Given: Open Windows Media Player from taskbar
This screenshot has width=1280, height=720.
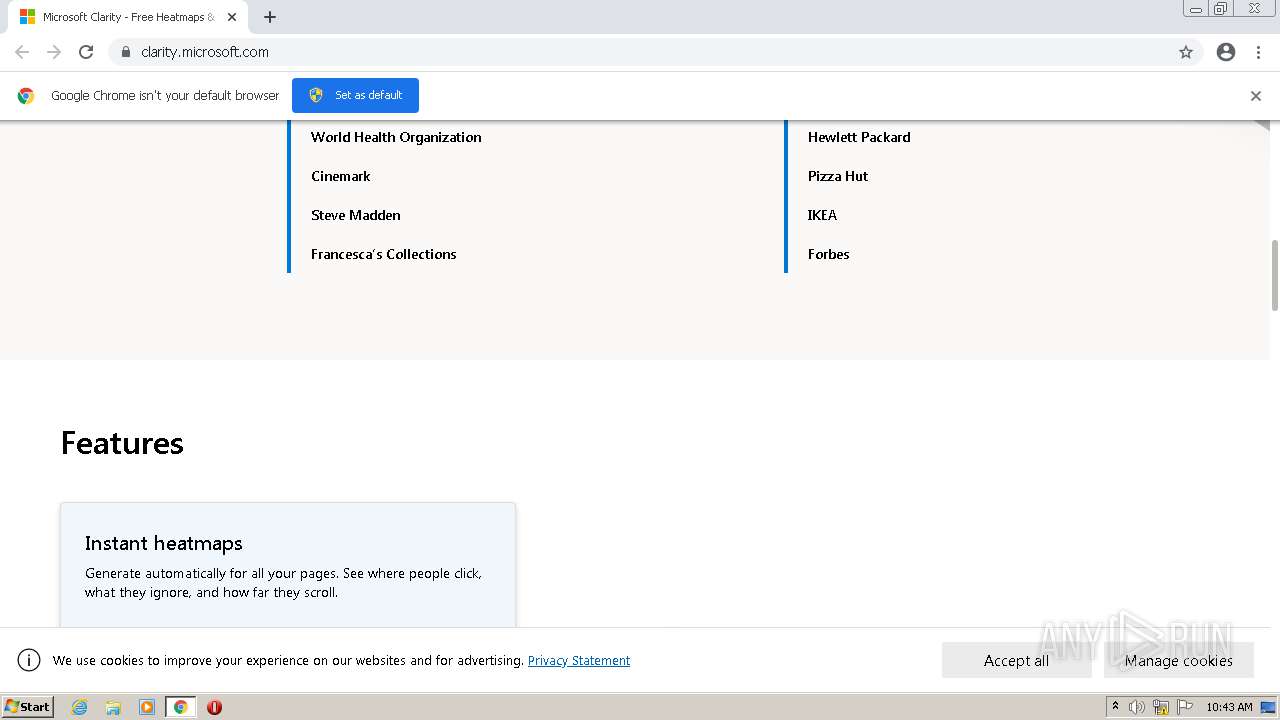Looking at the screenshot, I should tap(147, 707).
